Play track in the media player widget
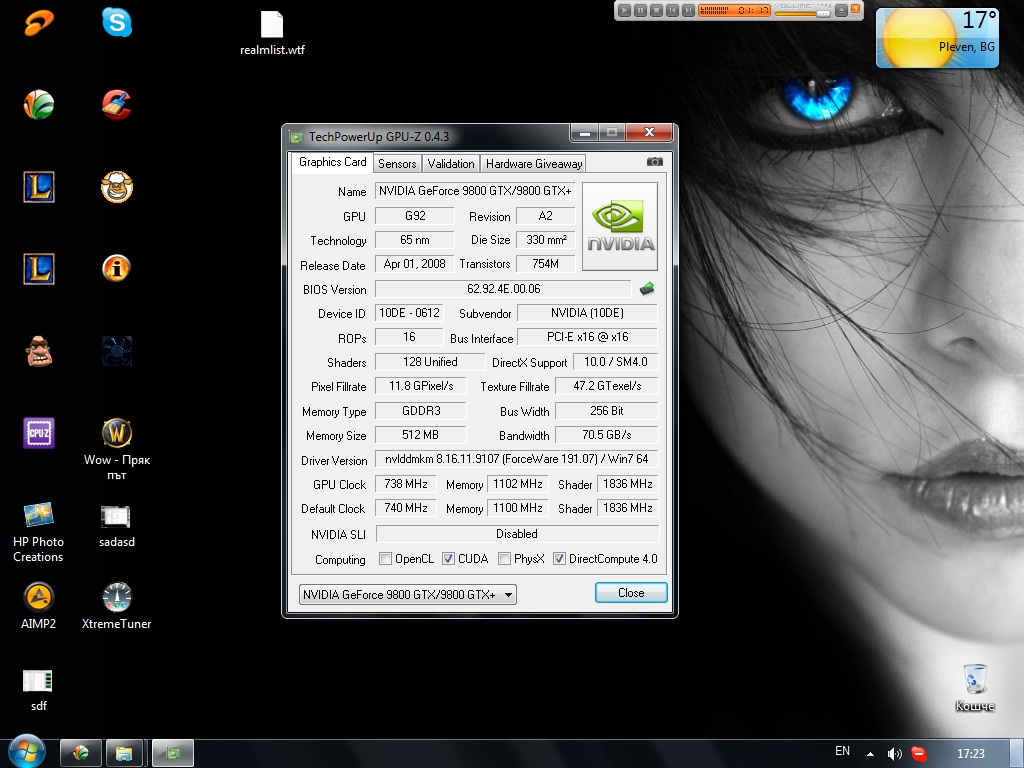Viewport: 1024px width, 768px height. 624,10
